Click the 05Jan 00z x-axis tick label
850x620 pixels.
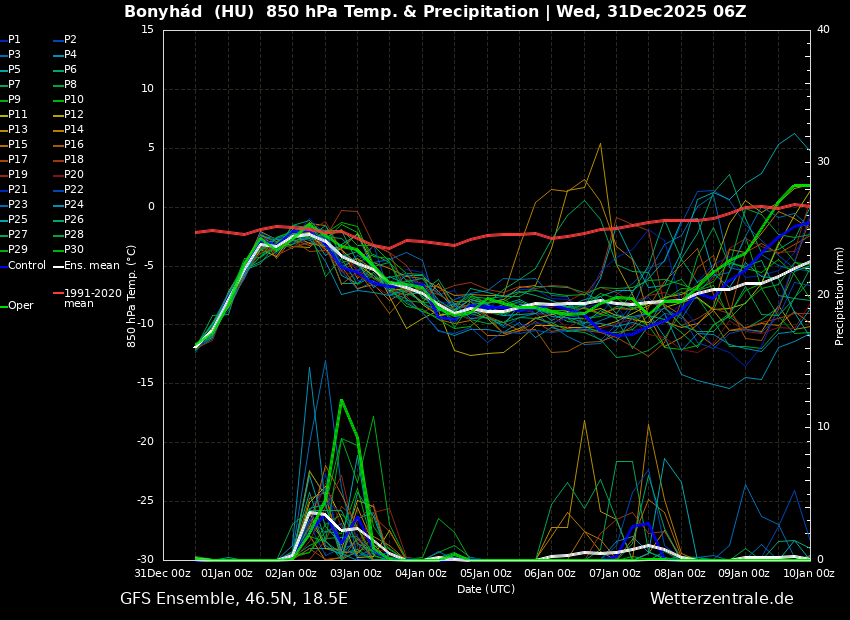point(486,574)
